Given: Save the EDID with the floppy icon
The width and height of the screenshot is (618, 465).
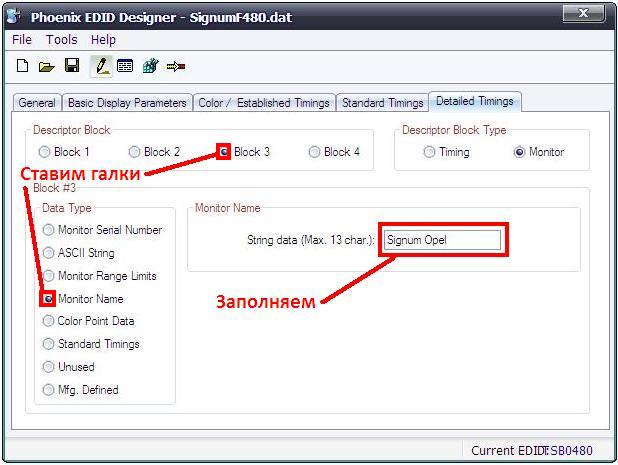Looking at the screenshot, I should click(x=72, y=66).
